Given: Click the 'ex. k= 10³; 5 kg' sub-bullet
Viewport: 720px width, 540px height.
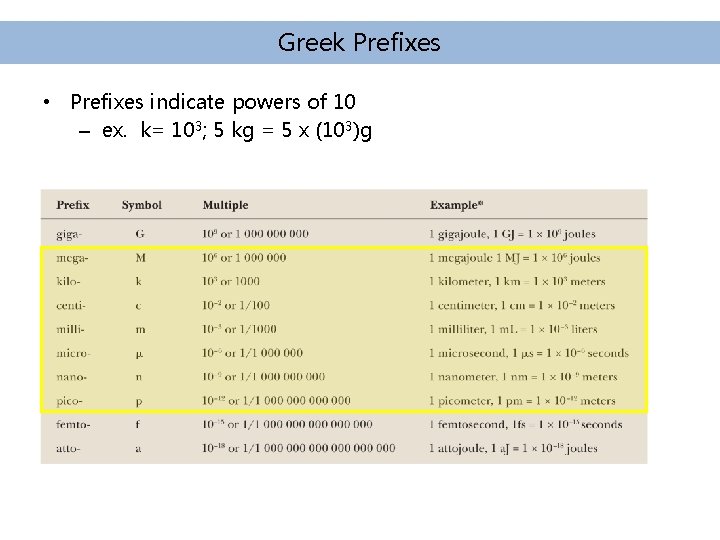Looking at the screenshot, I should coord(236,130).
